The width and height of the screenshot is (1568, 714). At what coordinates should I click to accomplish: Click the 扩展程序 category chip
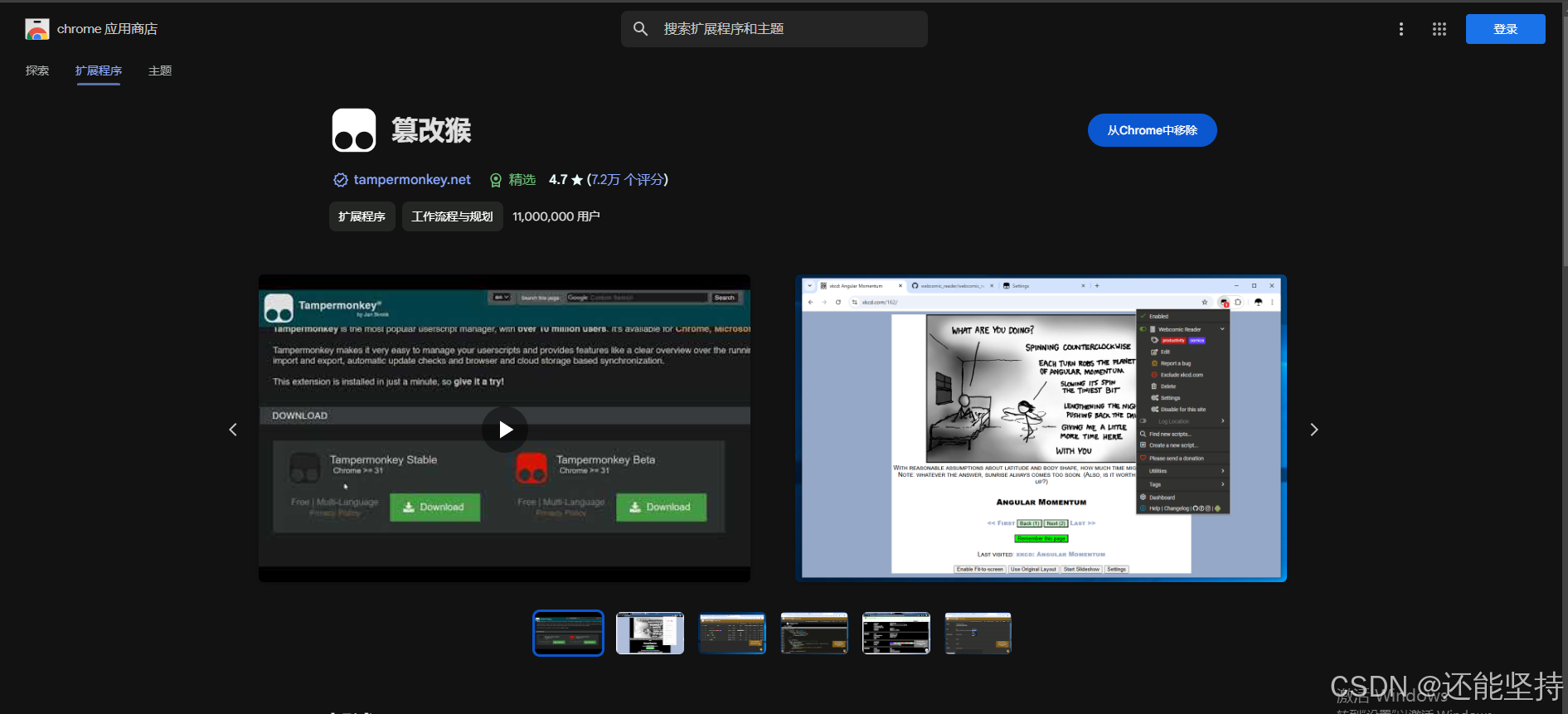point(362,216)
